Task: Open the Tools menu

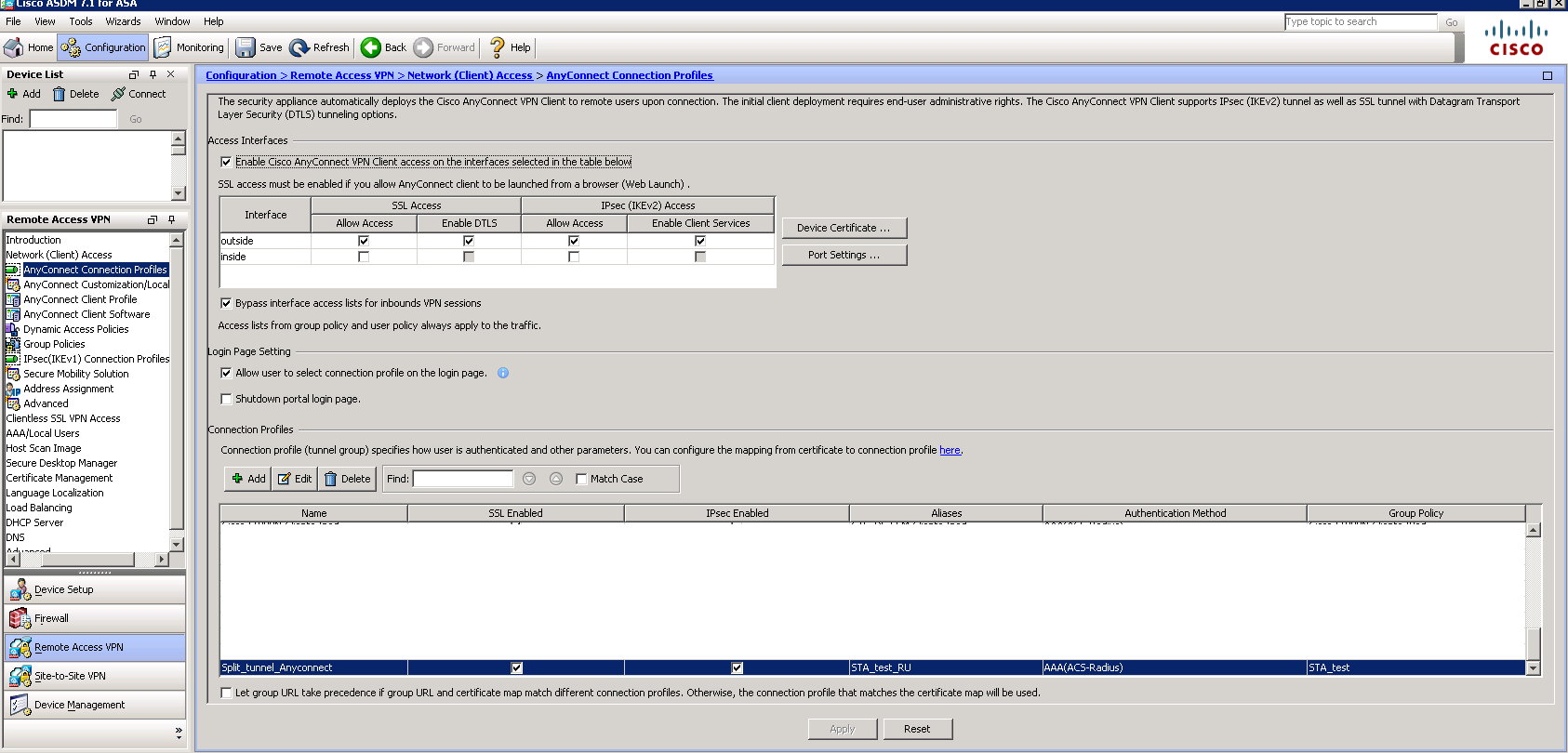Action: [81, 21]
